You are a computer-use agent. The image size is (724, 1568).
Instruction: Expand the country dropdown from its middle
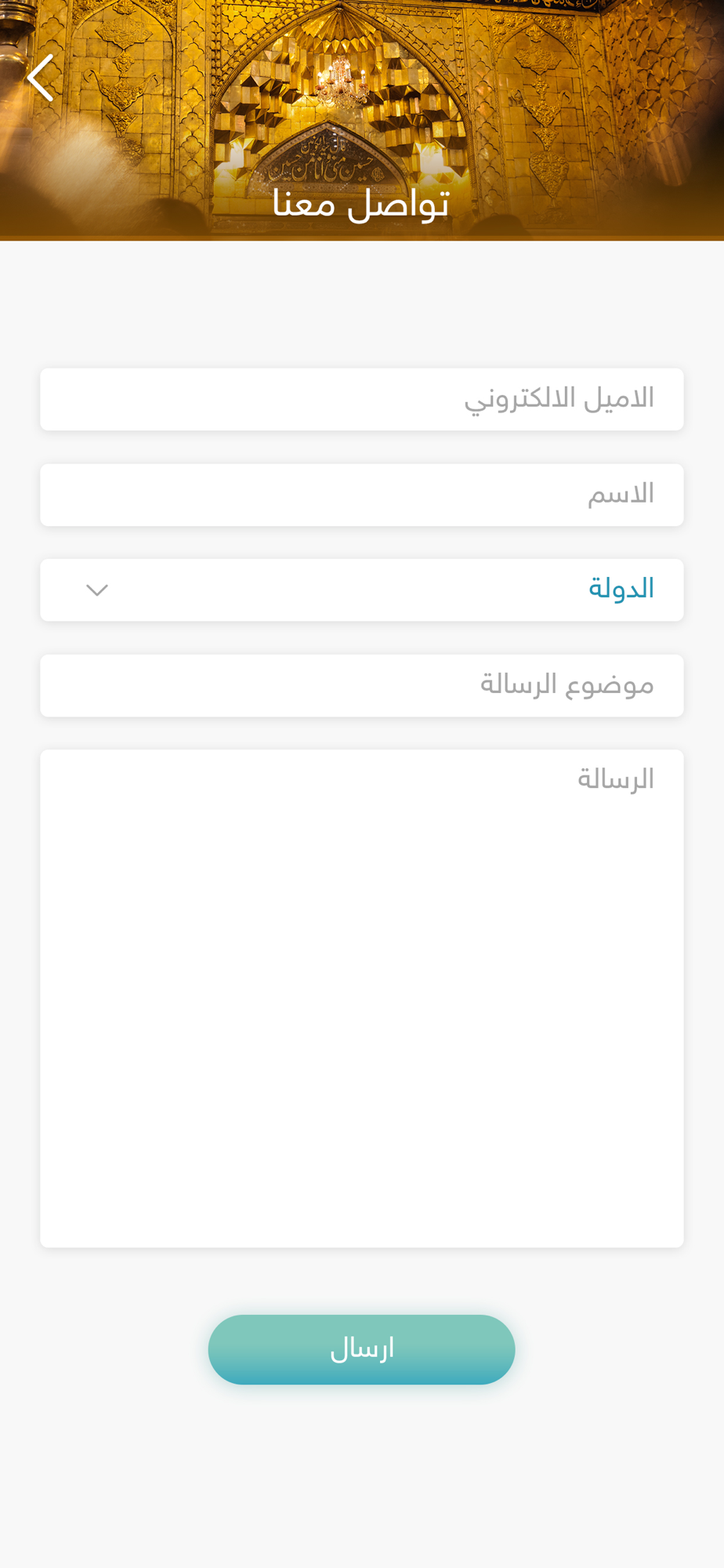(x=362, y=590)
